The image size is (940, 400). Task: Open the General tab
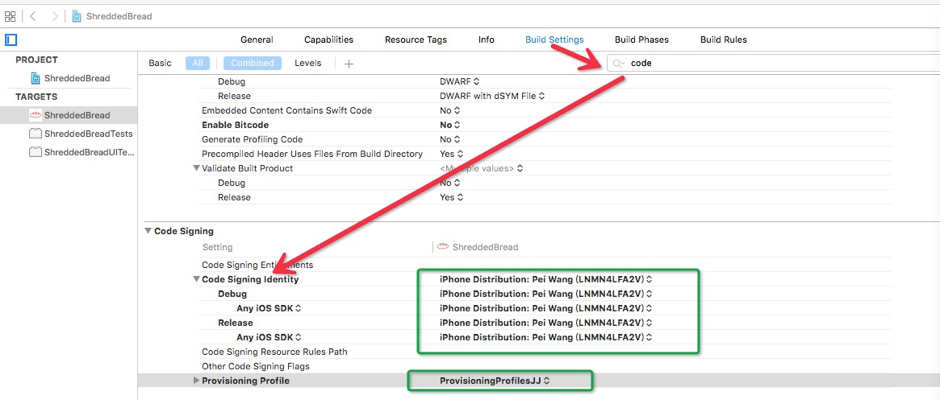coord(257,40)
